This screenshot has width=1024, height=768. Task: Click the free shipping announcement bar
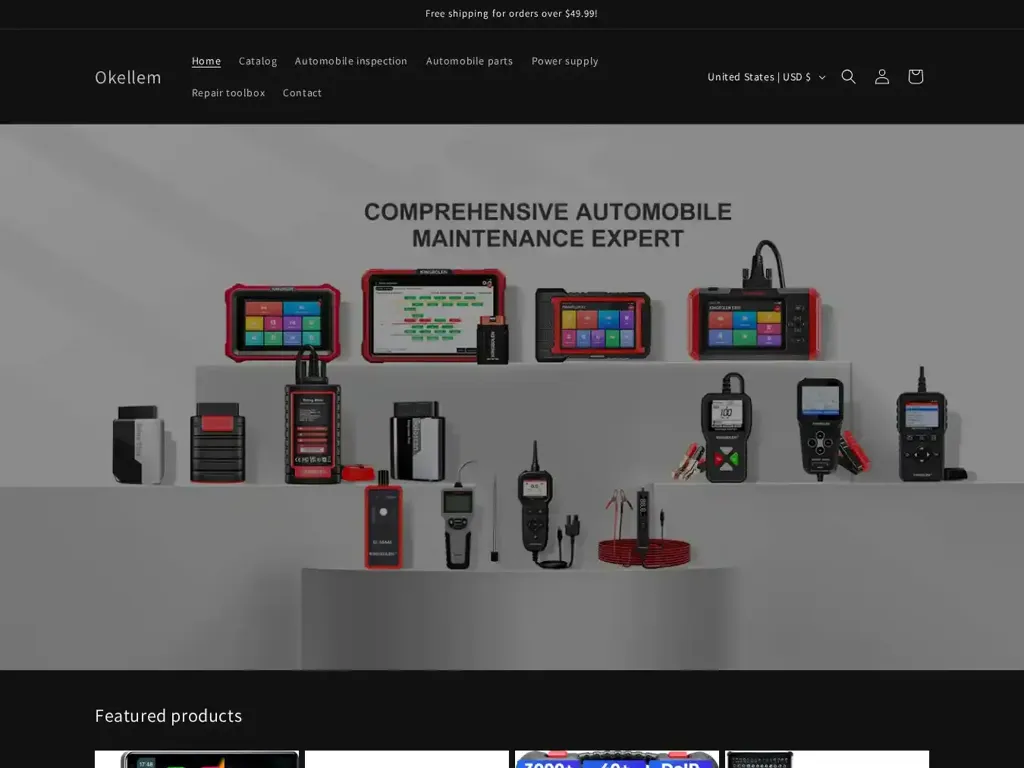512,13
